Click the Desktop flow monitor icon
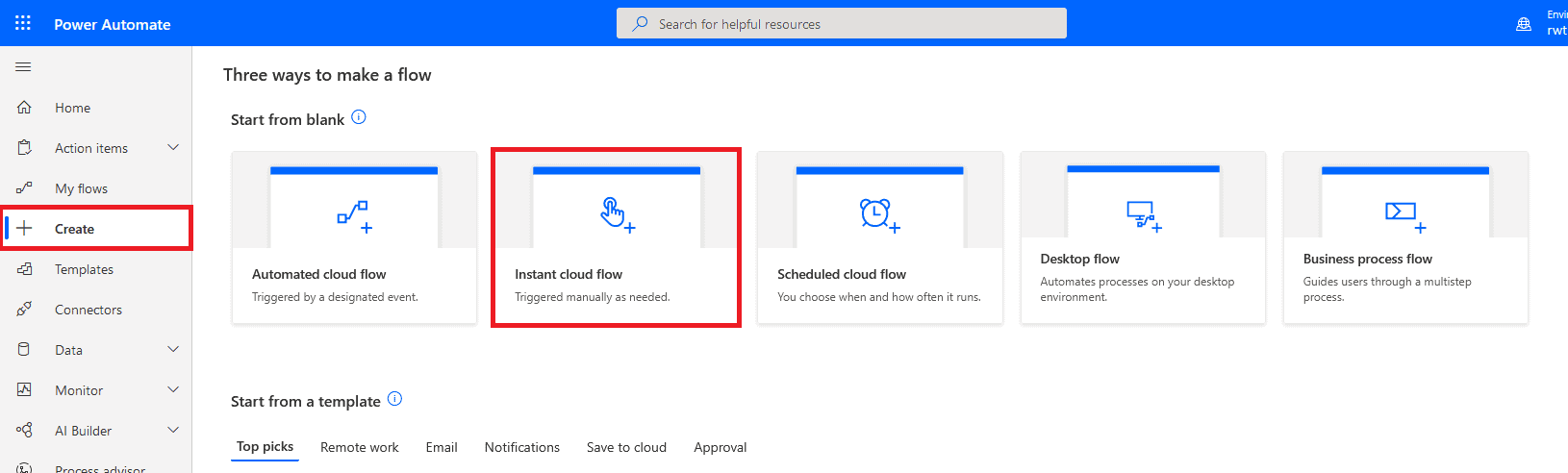The width and height of the screenshot is (1568, 473). [x=1144, y=216]
